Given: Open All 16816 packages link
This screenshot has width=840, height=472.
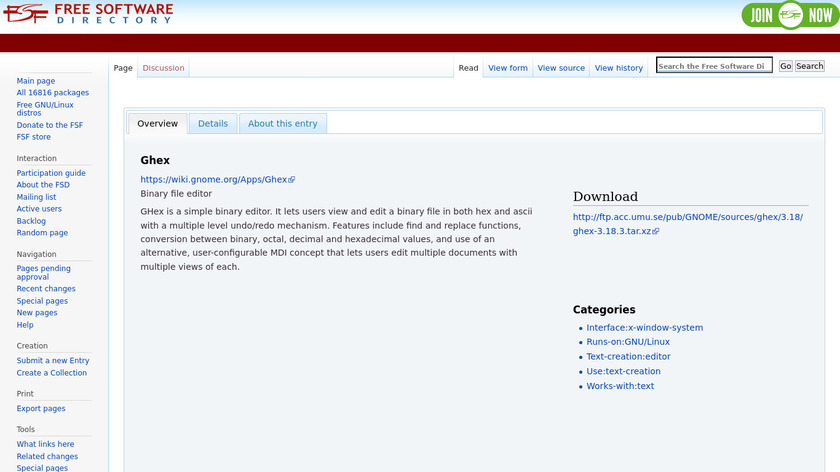Looking at the screenshot, I should [52, 93].
